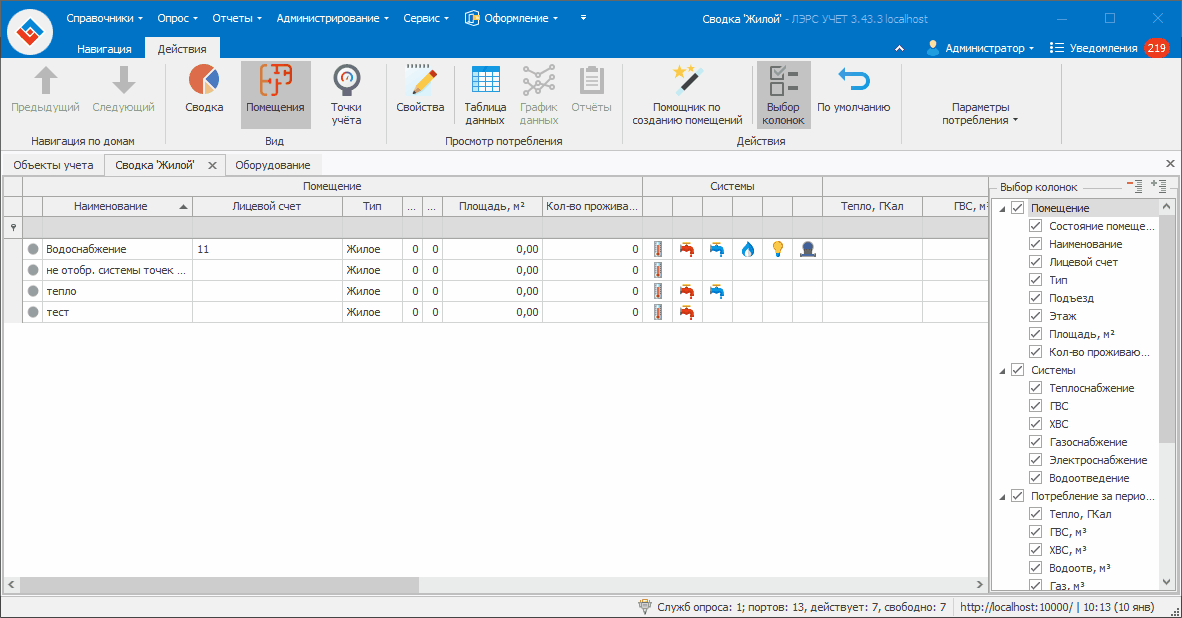
Task: Close the Сводка 'Жилой' tab
Action: click(213, 166)
